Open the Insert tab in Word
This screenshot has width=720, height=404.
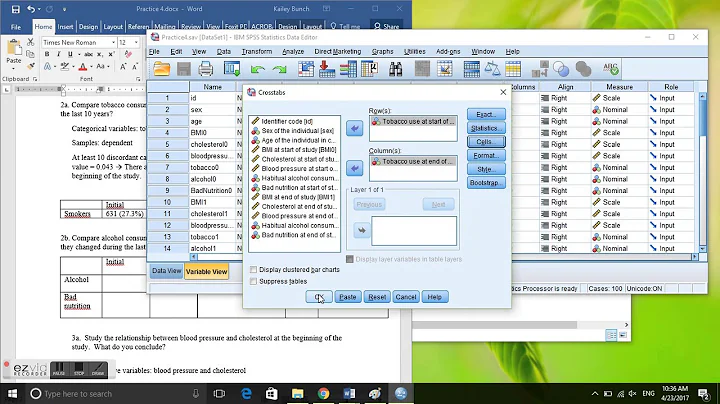(65, 27)
